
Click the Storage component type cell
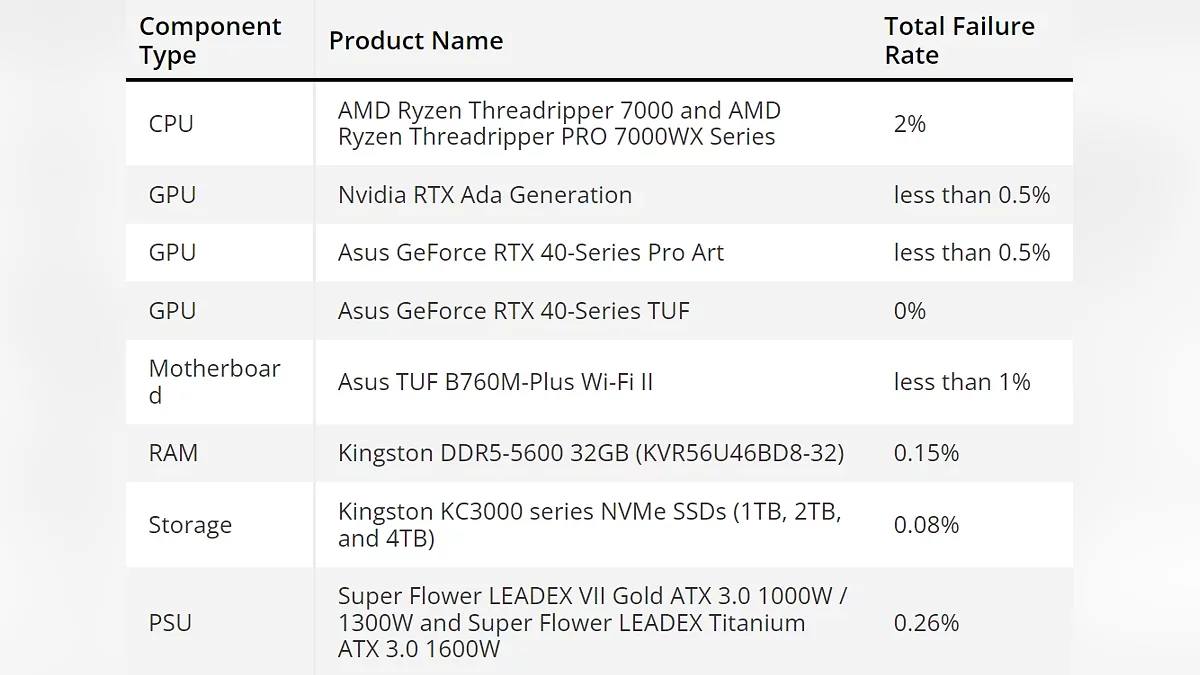click(190, 525)
